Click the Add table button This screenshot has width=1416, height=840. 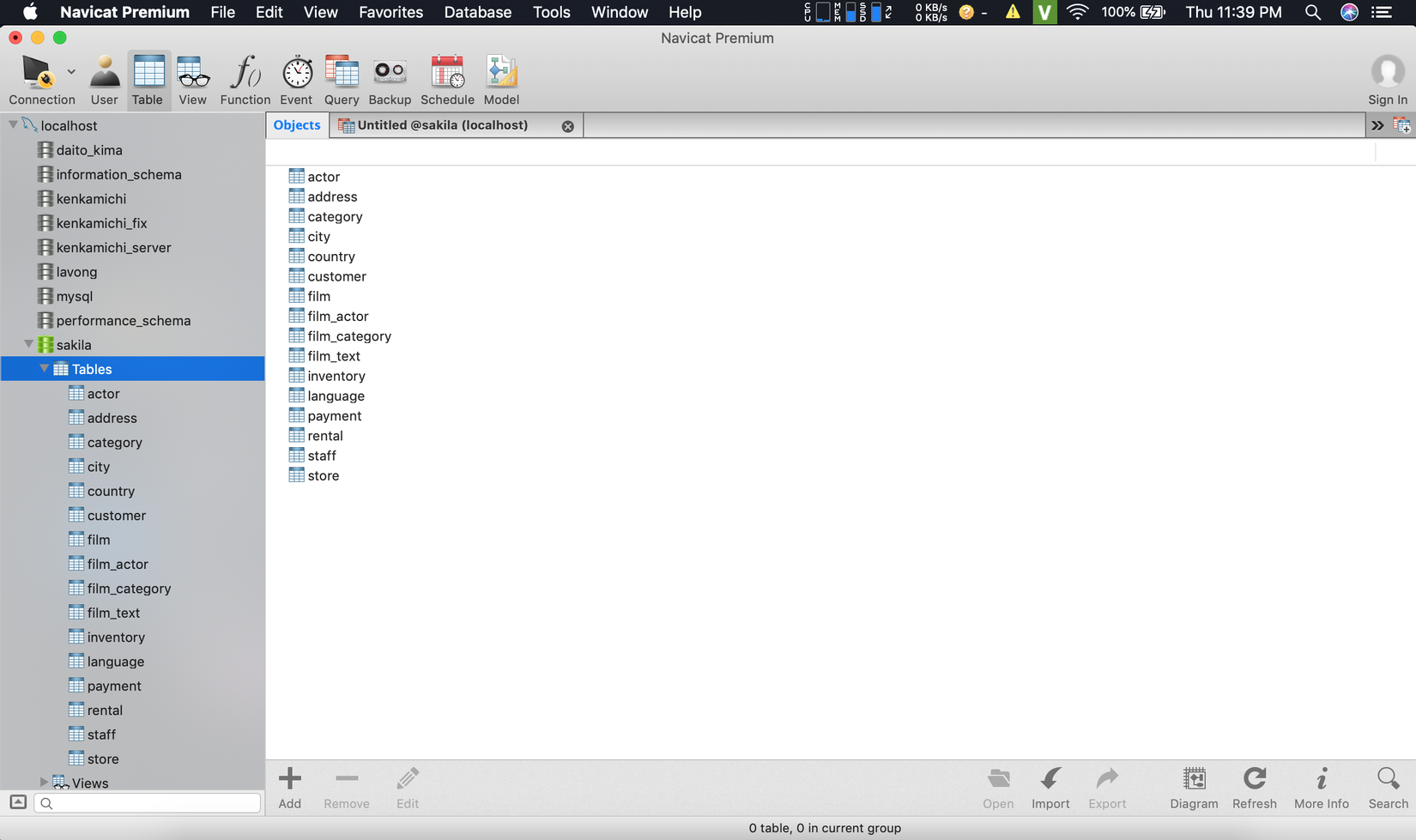[290, 788]
